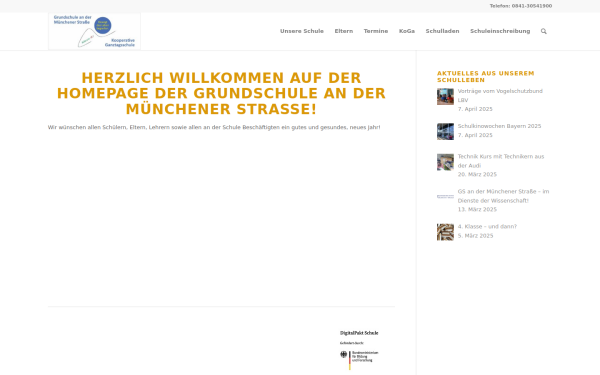Viewport: 600px width, 375px height.
Task: Open the Im Dienste der Wissenschaft article
Action: click(503, 196)
